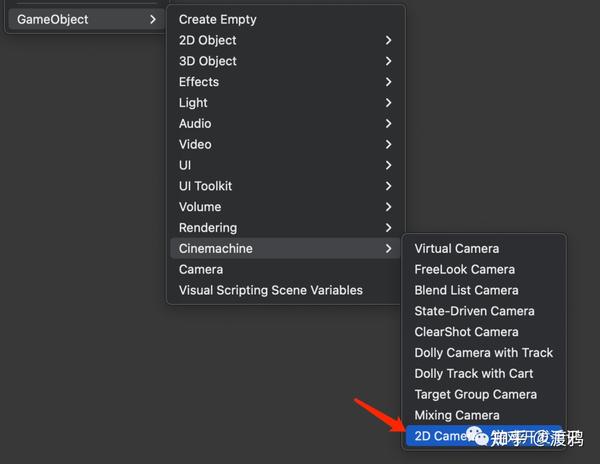
Task: Open the Rendering submenu
Action: (208, 228)
